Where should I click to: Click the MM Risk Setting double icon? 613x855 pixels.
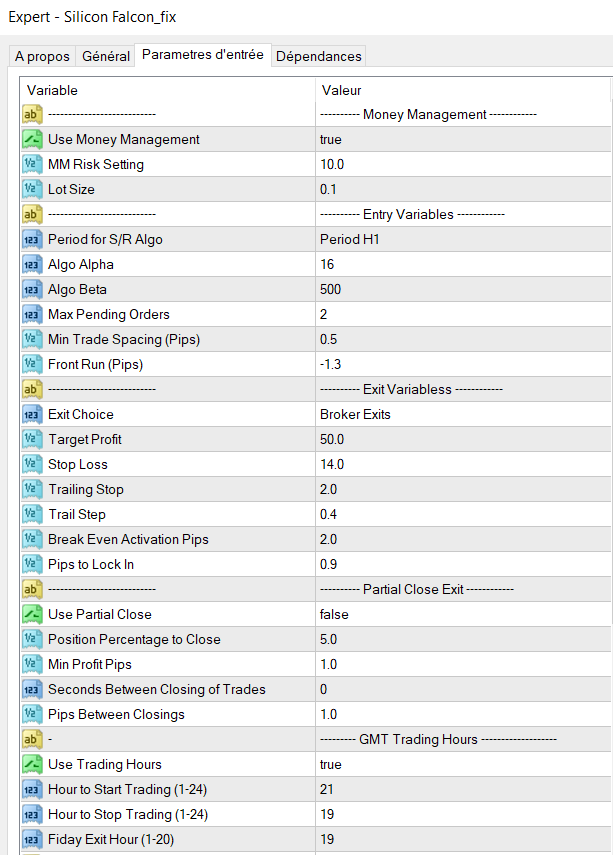click(31, 164)
